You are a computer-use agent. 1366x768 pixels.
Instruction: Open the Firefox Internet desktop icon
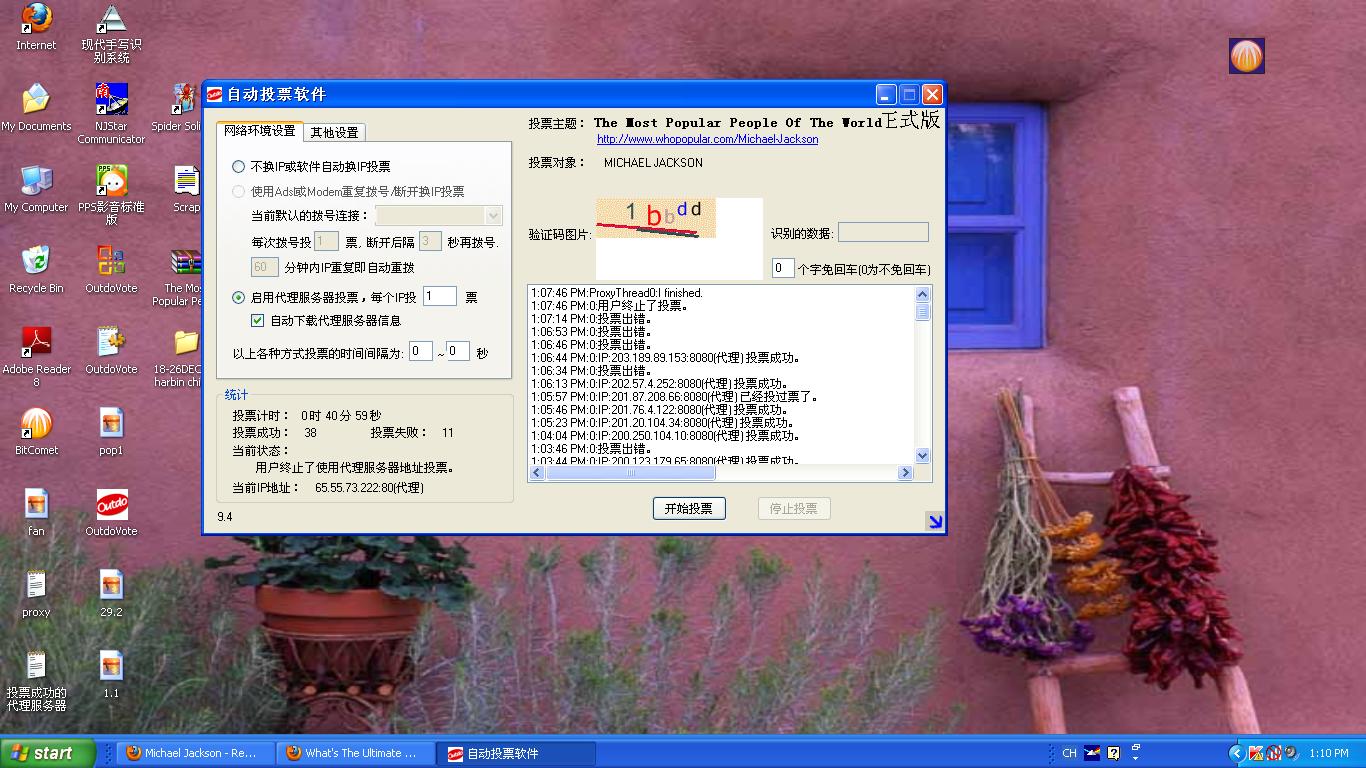(36, 20)
